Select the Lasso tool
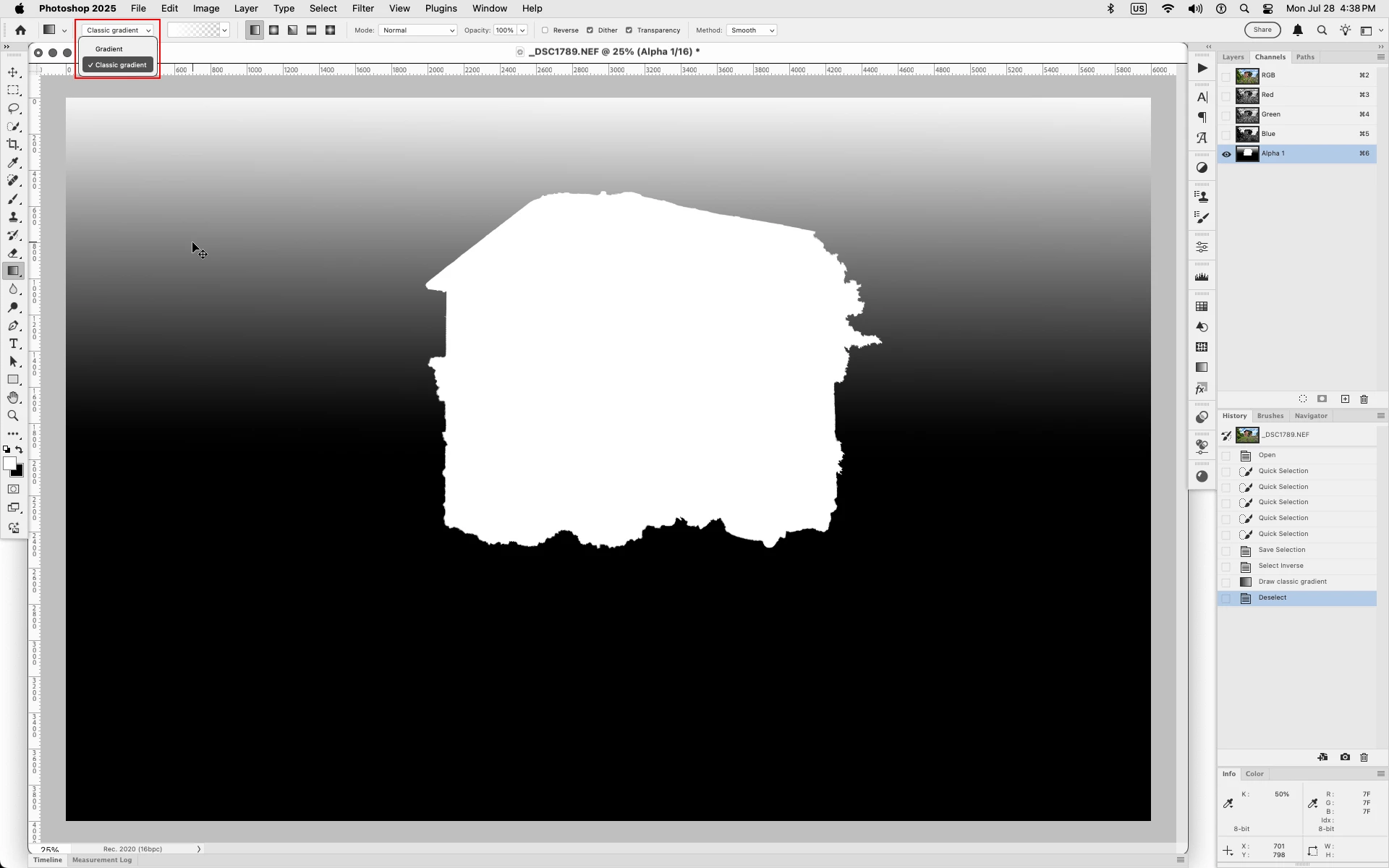The width and height of the screenshot is (1389, 868). point(13,109)
